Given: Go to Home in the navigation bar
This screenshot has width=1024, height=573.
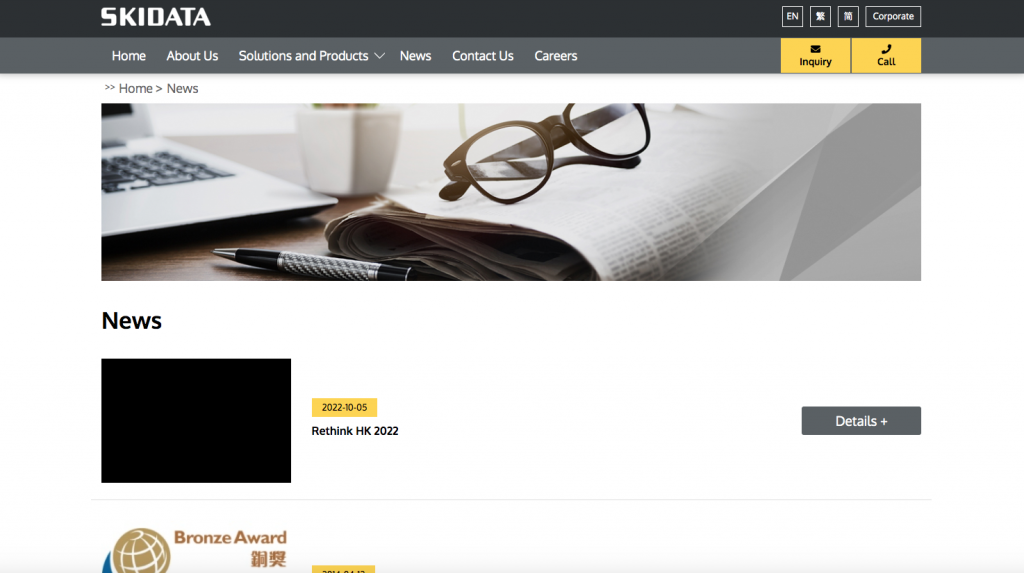Looking at the screenshot, I should click(x=129, y=56).
